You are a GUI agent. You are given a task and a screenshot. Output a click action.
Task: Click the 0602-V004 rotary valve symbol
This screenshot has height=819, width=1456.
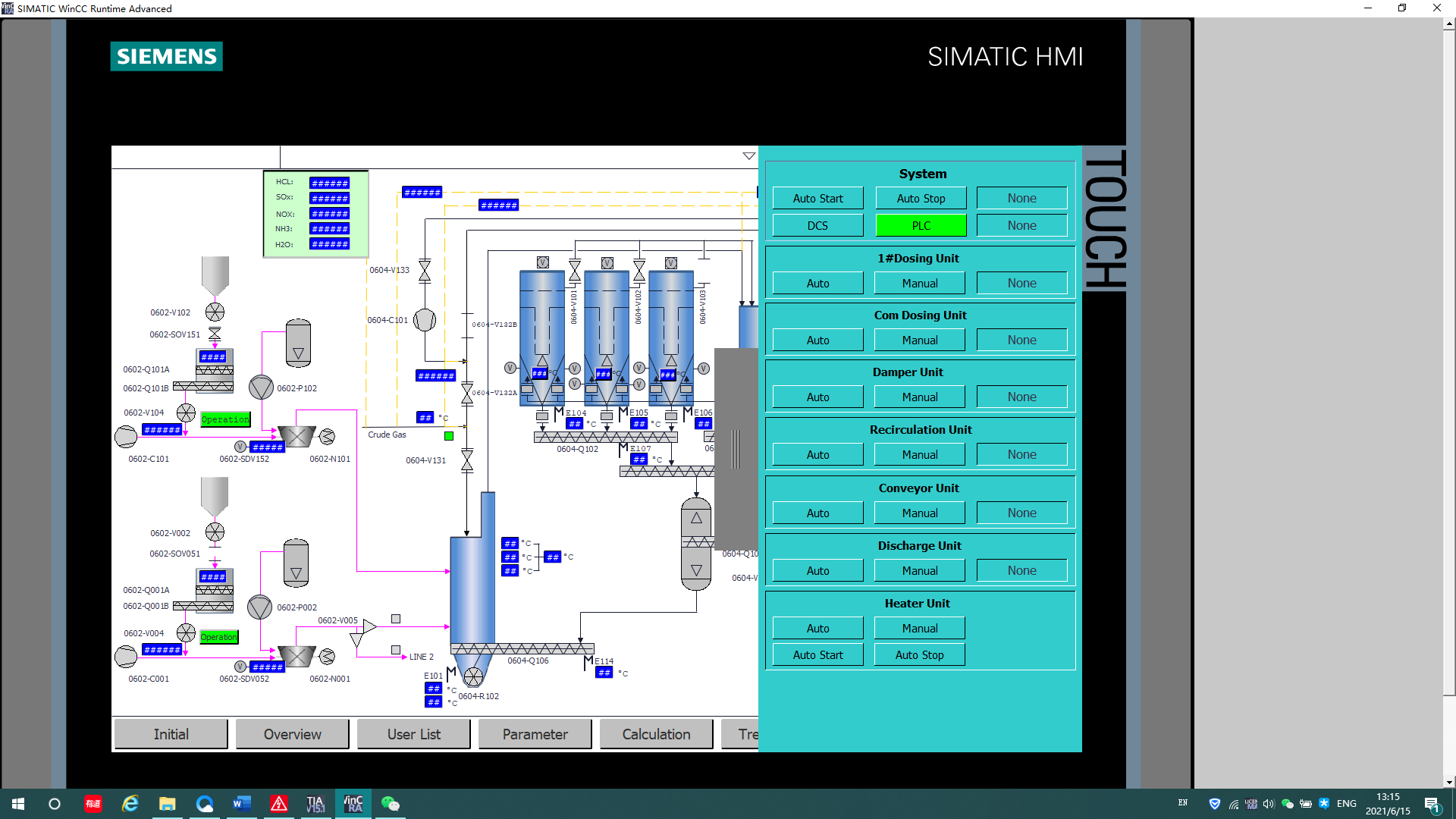coord(186,632)
